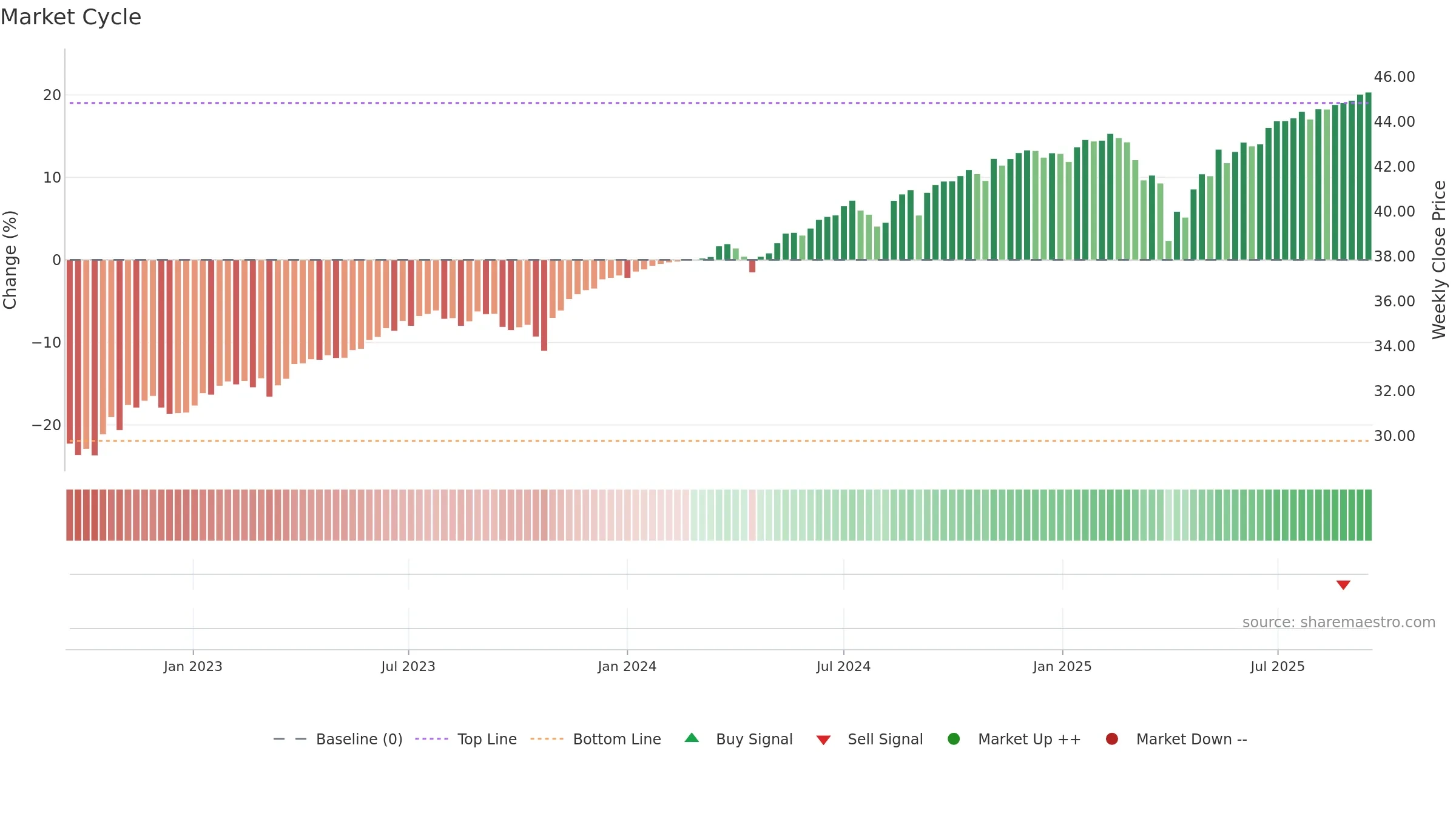Click the 44.00 price axis label

pyautogui.click(x=1394, y=122)
